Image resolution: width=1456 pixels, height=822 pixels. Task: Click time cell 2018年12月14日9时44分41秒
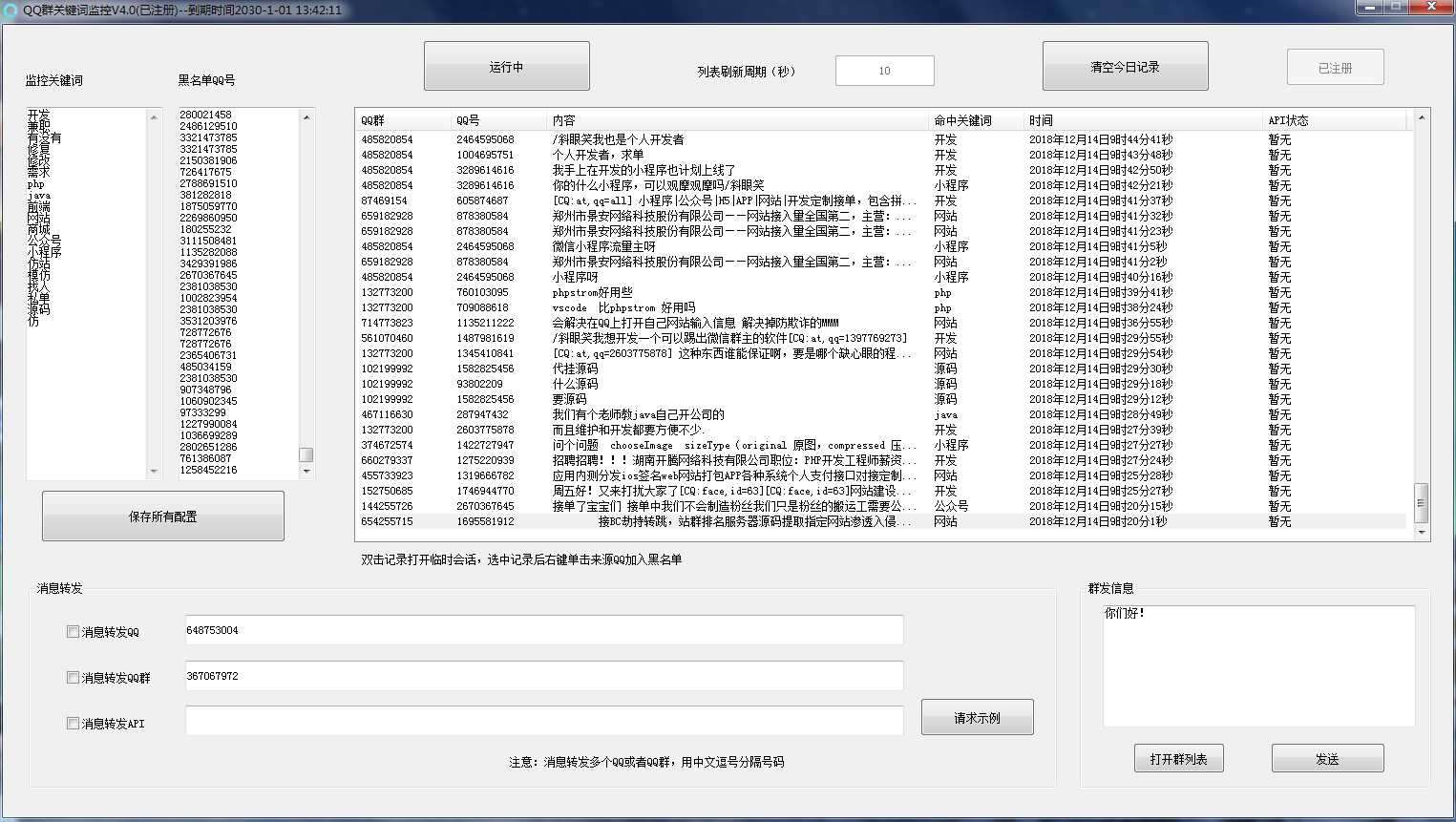(x=1101, y=139)
